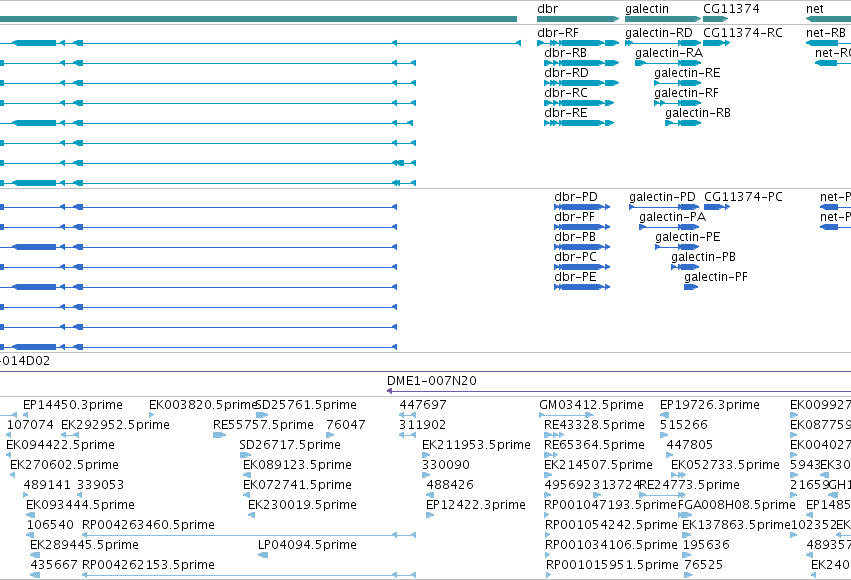Image resolution: width=851 pixels, height=580 pixels.
Task: Click feature 311902
Action: [423, 424]
